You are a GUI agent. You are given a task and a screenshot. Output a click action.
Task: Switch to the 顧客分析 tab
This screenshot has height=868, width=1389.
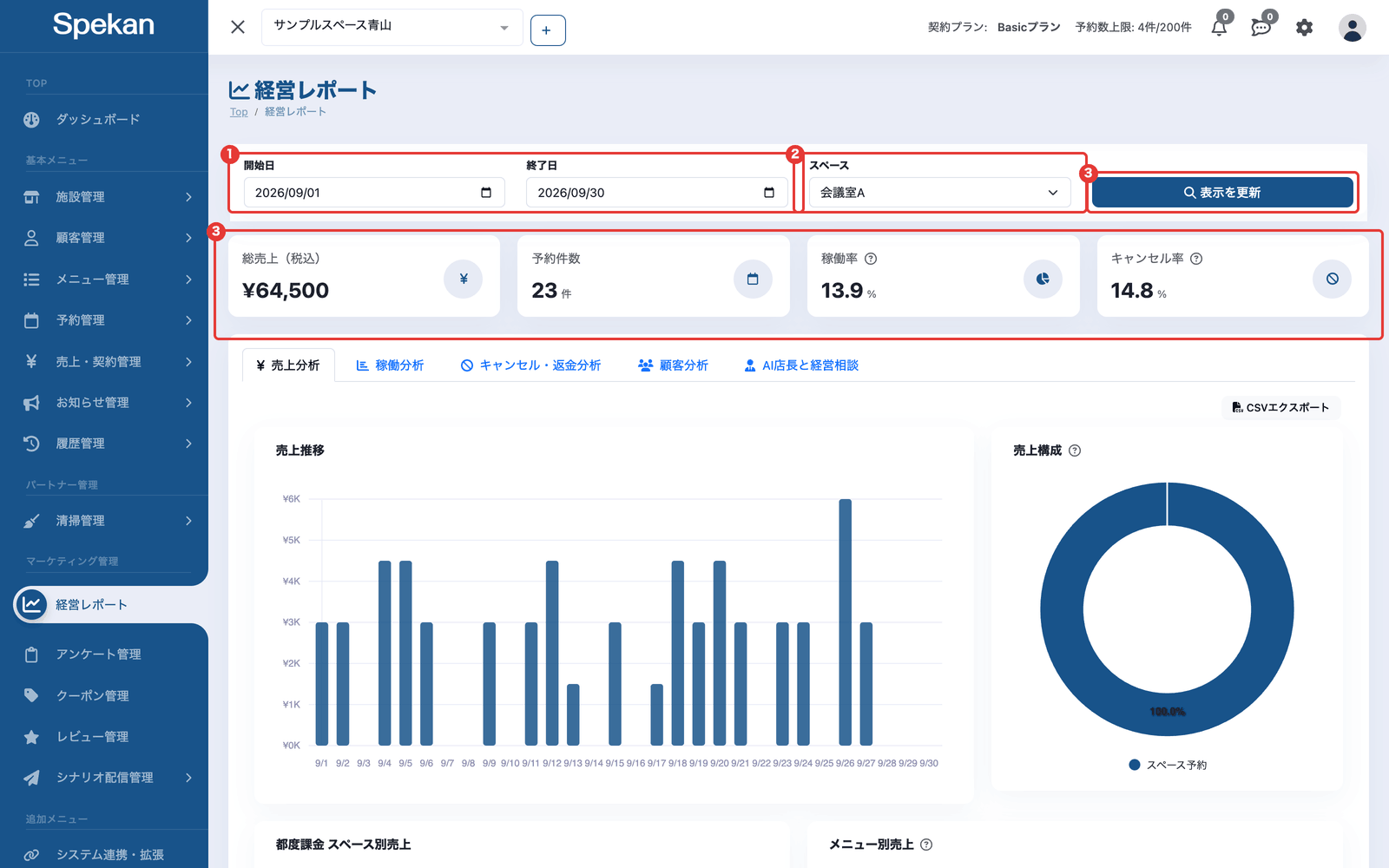pos(673,365)
